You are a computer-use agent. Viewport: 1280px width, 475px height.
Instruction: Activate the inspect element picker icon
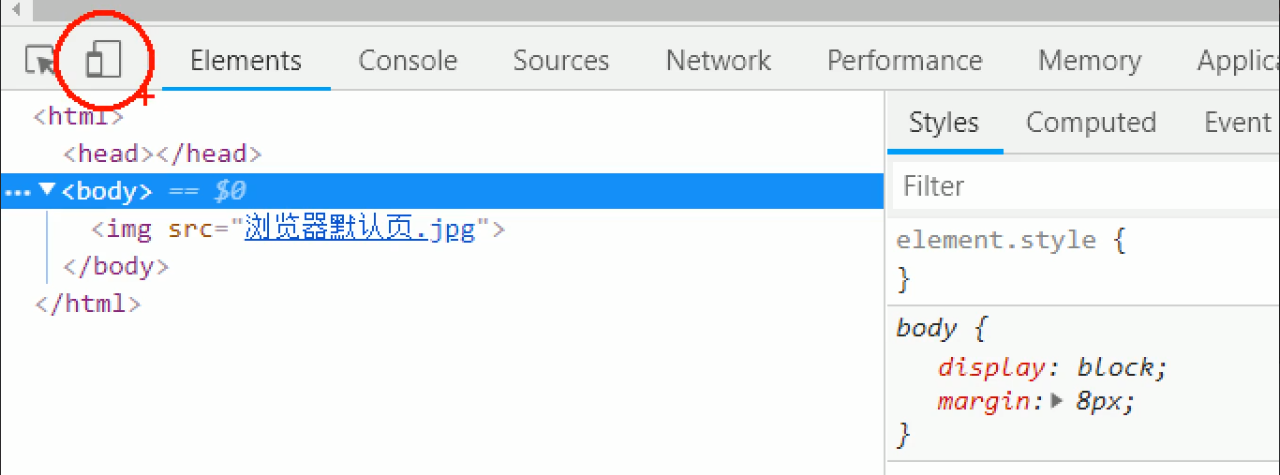point(41,60)
